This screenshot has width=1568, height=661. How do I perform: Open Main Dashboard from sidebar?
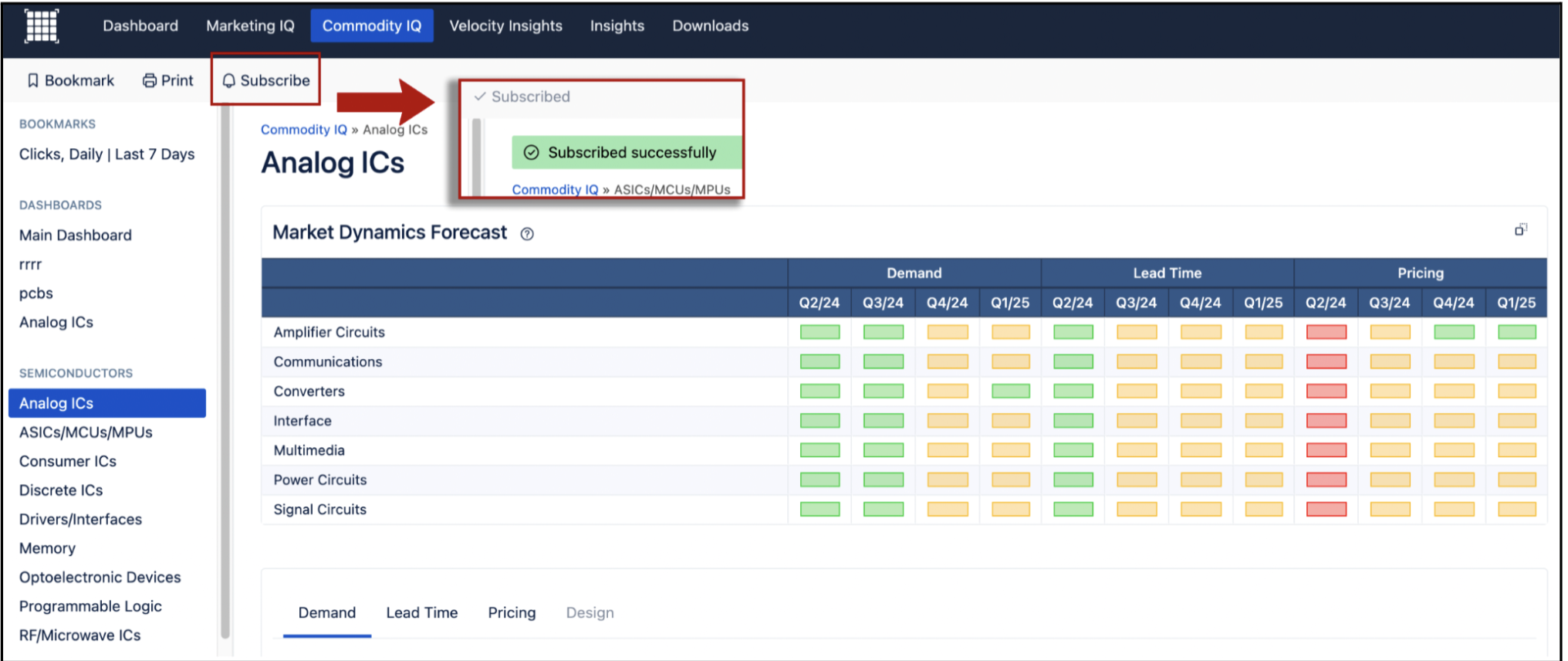[x=76, y=236]
